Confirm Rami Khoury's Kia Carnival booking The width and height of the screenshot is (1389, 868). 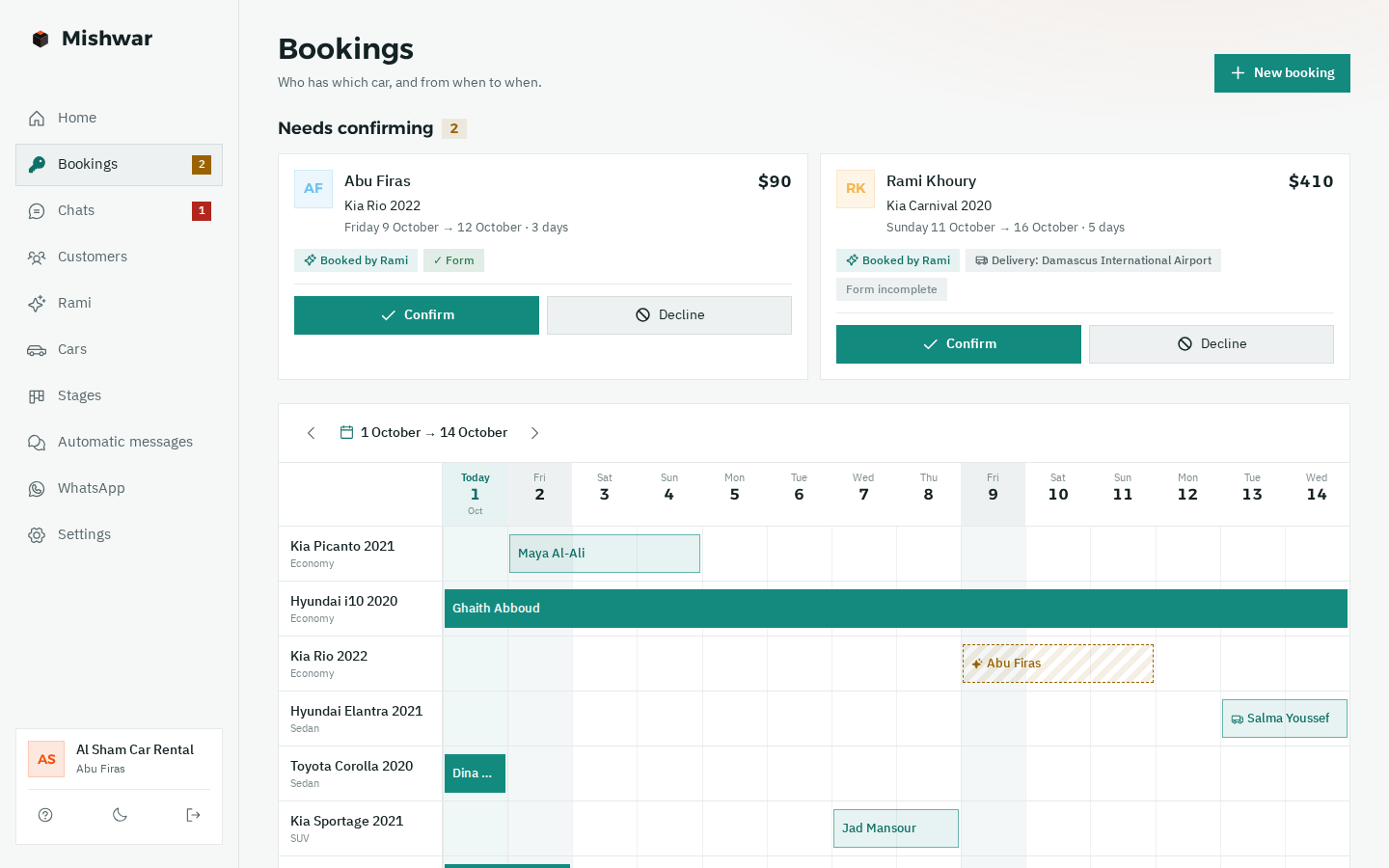959,344
